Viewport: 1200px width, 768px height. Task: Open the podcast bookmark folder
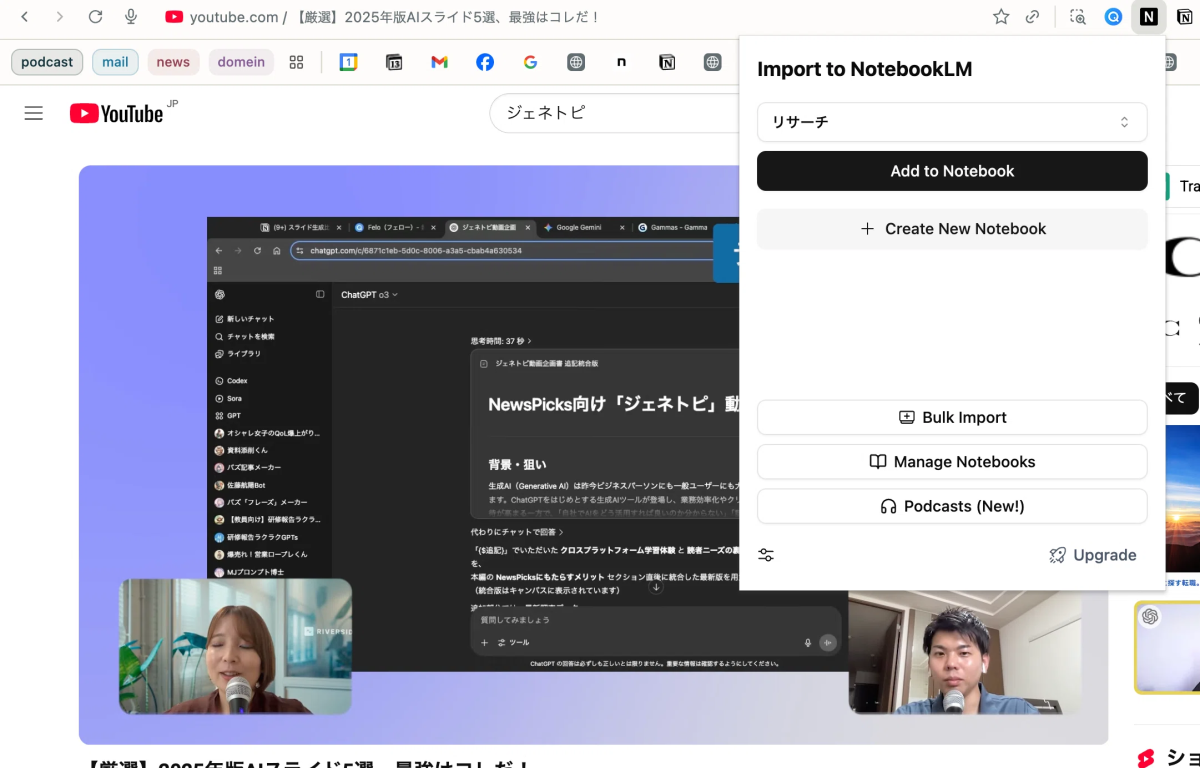click(47, 62)
